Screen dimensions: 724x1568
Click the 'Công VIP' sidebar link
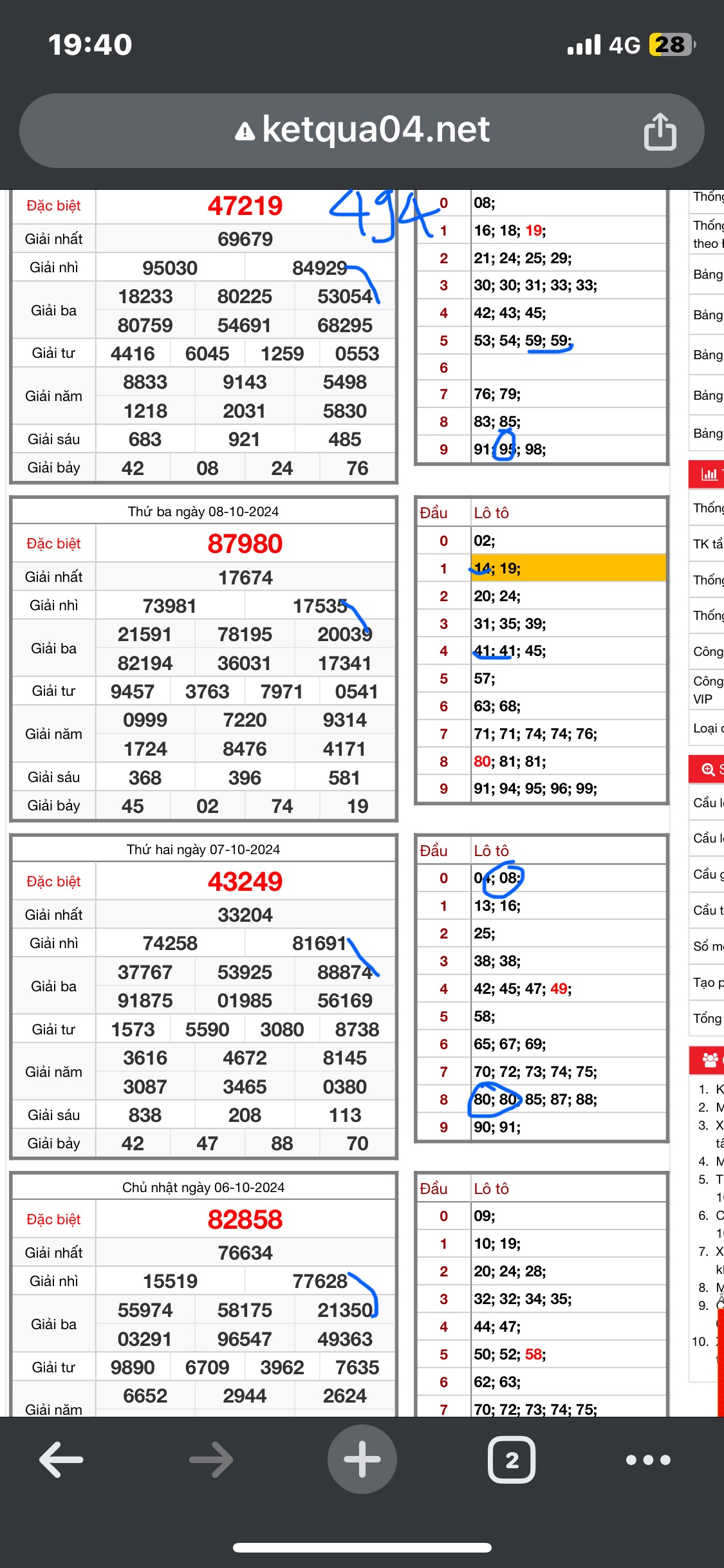[707, 689]
